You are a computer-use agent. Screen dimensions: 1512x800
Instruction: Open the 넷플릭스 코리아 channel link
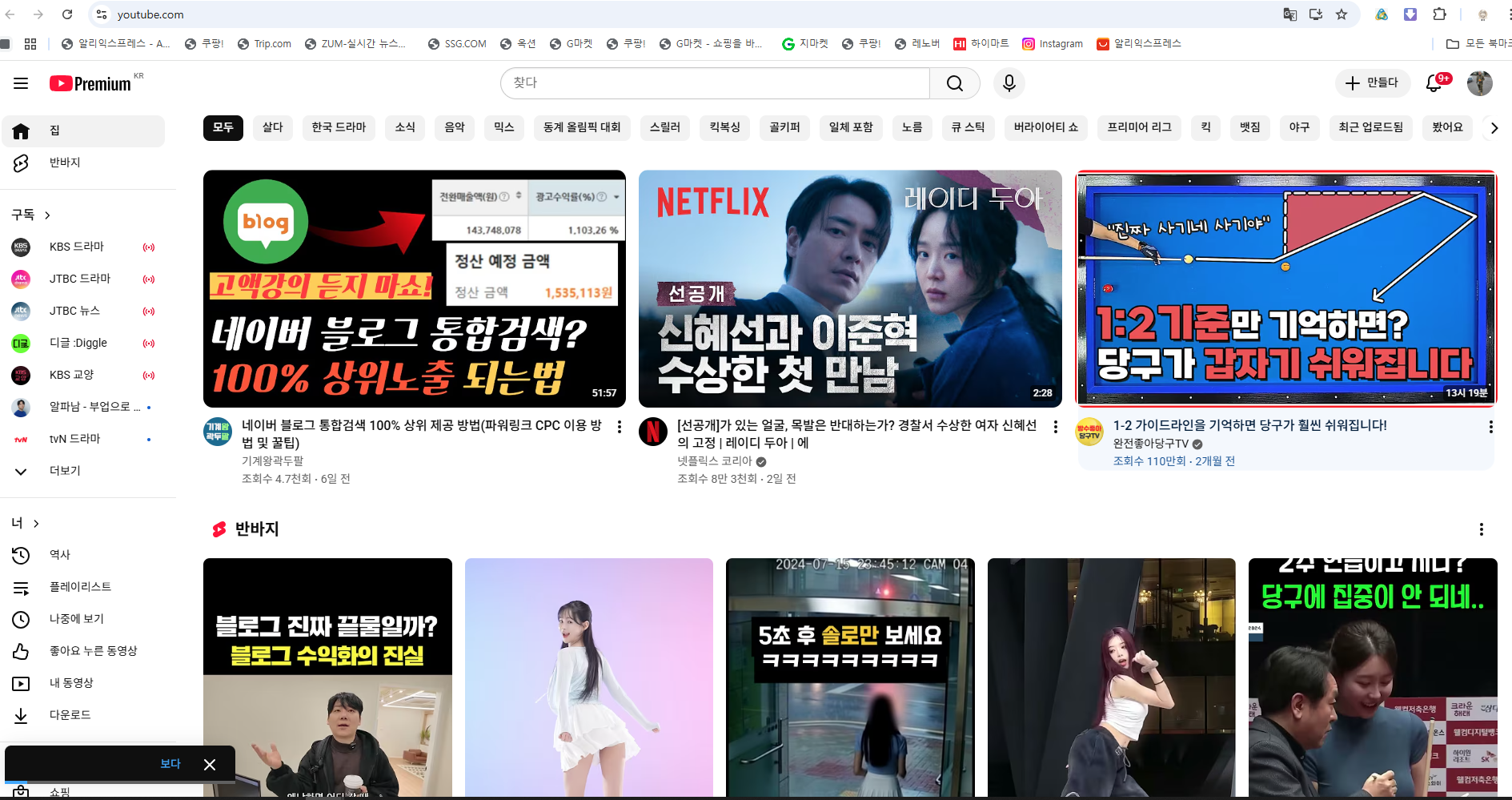point(715,461)
